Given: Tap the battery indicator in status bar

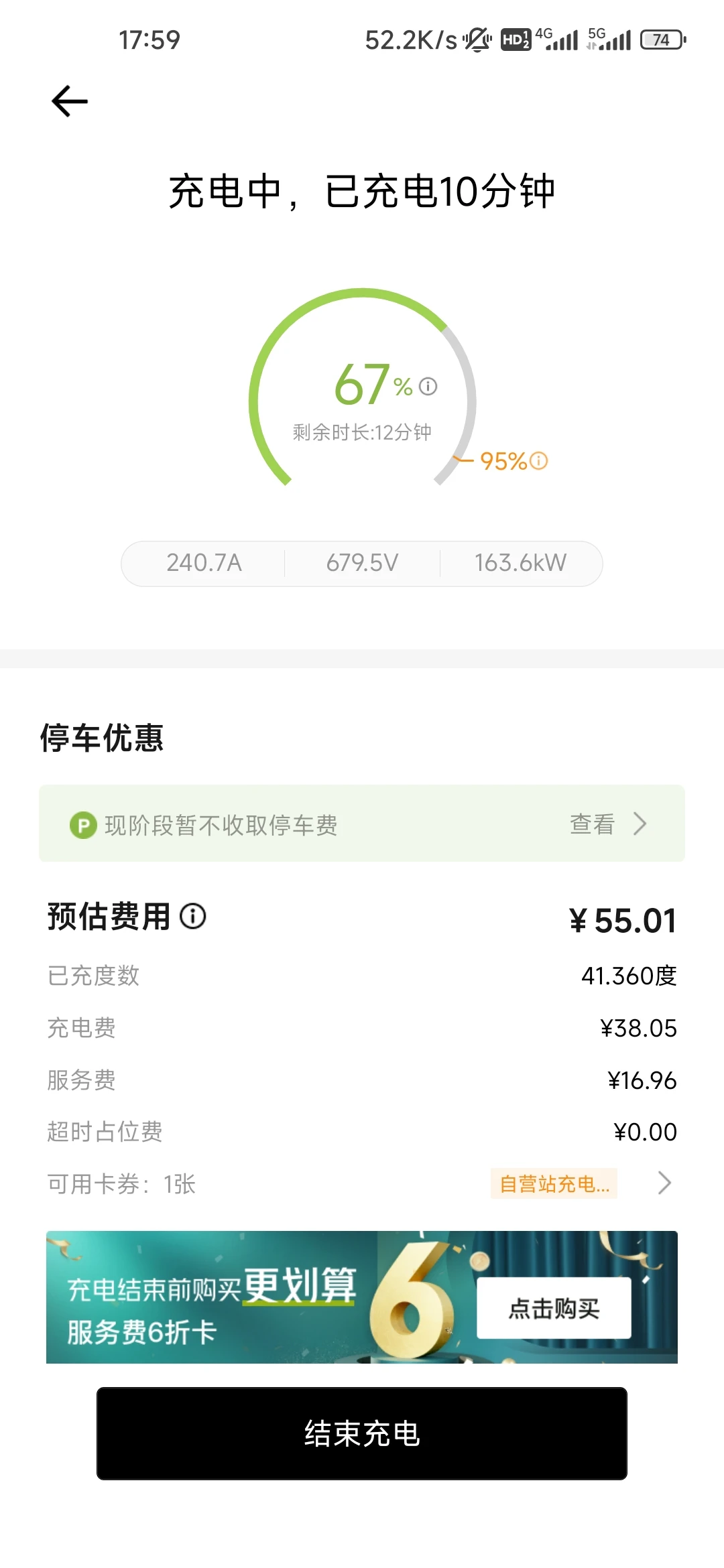Looking at the screenshot, I should [x=663, y=40].
